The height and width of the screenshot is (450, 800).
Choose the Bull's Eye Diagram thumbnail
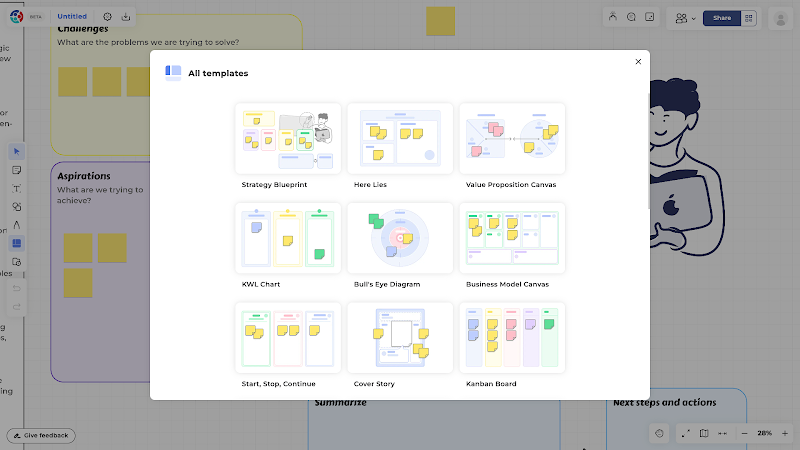point(400,238)
